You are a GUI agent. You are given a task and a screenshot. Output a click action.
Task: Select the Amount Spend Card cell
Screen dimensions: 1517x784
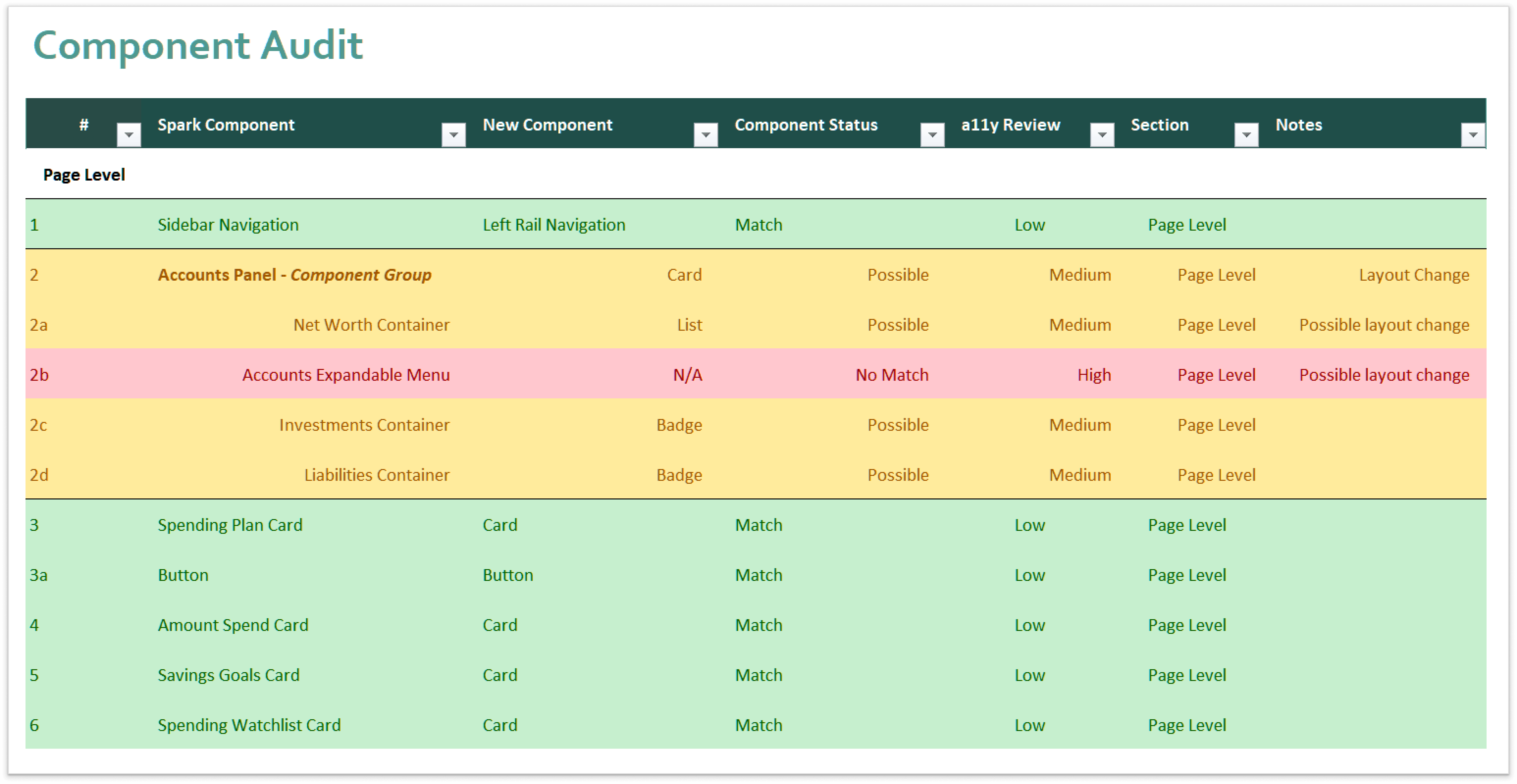pos(233,626)
